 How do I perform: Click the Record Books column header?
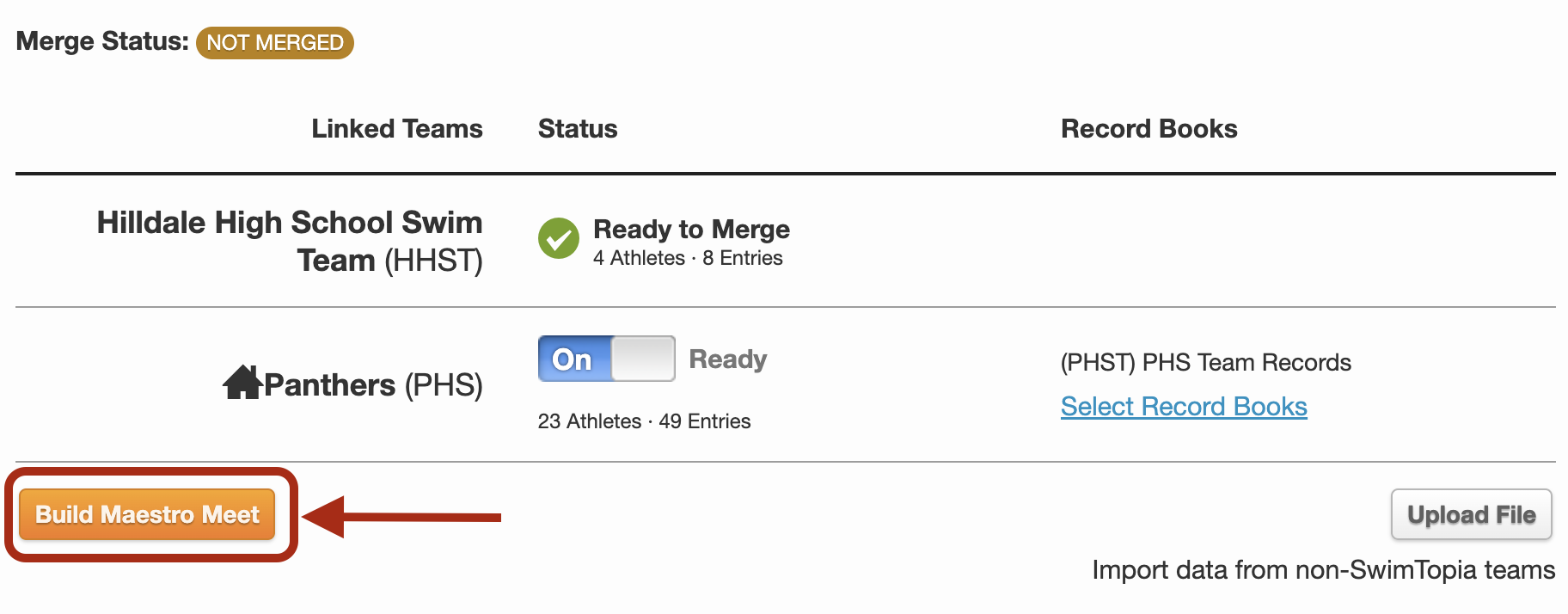pyautogui.click(x=1149, y=129)
